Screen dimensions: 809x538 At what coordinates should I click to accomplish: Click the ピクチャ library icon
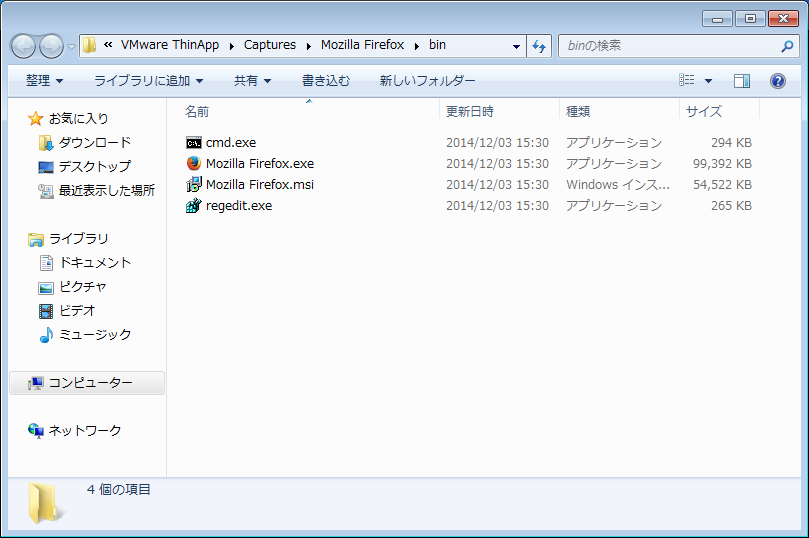46,288
